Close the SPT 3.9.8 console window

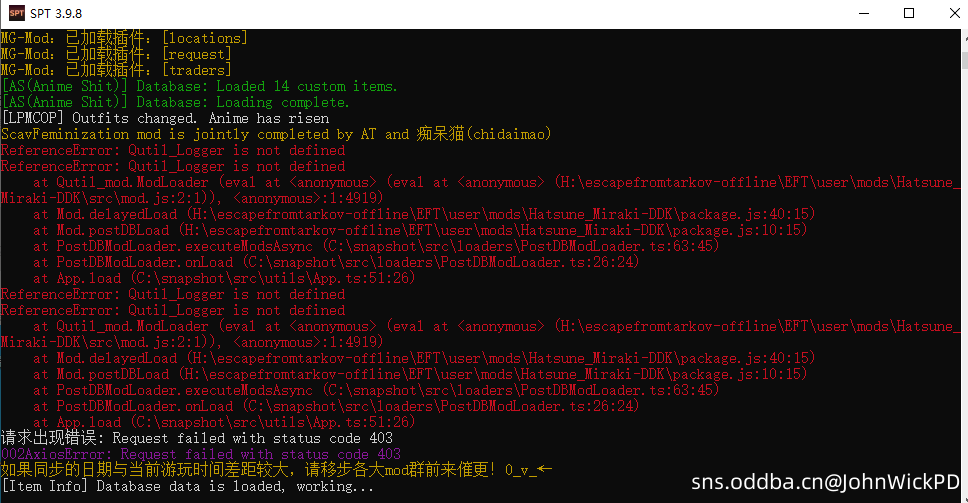[x=954, y=13]
